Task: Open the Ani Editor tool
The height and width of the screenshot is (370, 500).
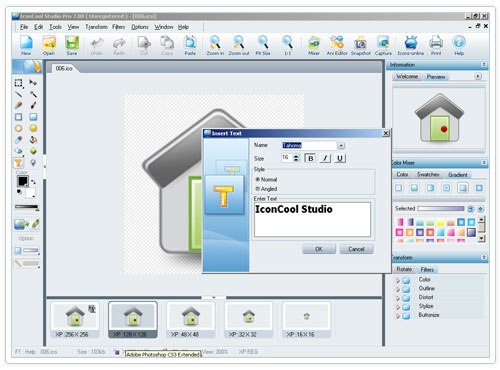Action: click(x=337, y=45)
